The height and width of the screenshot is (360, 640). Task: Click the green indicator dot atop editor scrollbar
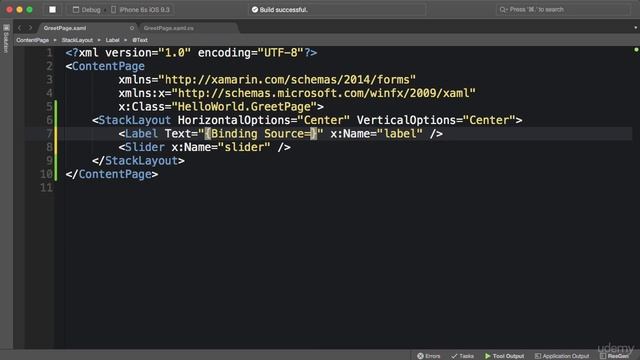click(636, 50)
